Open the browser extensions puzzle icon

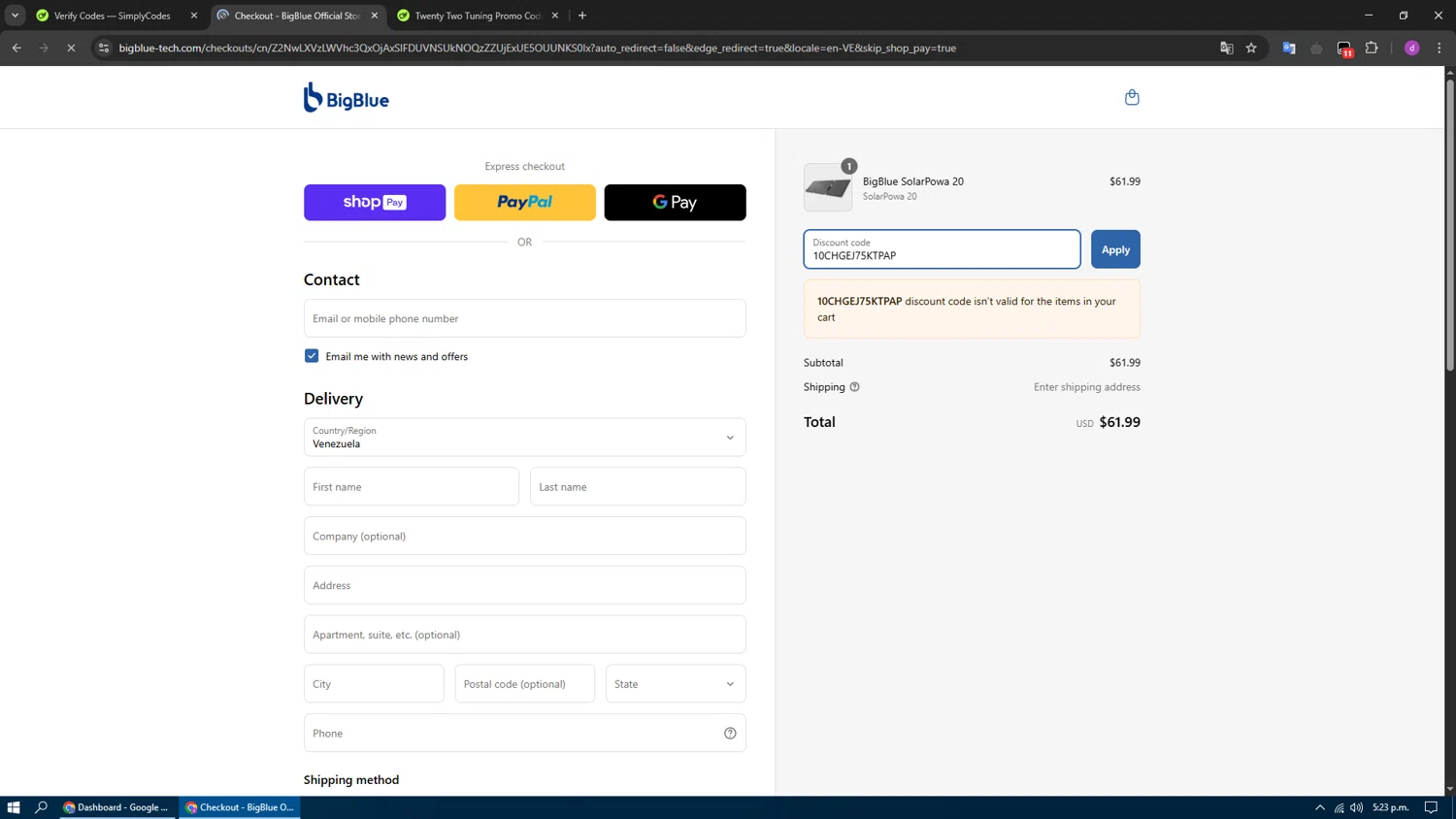click(x=1372, y=48)
